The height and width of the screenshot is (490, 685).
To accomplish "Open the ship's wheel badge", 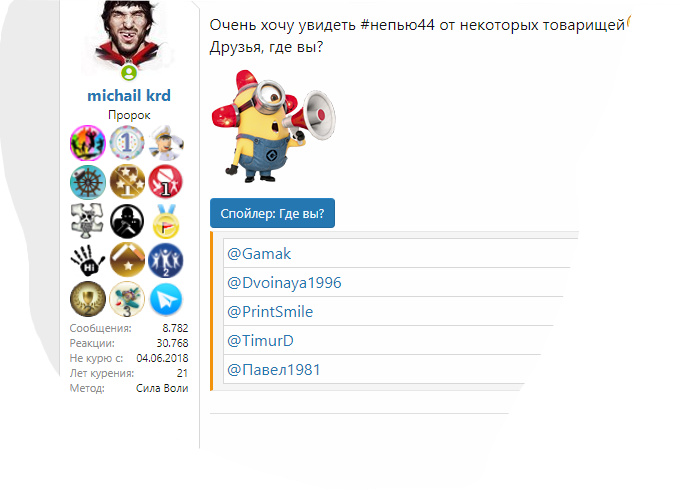I will pyautogui.click(x=88, y=182).
